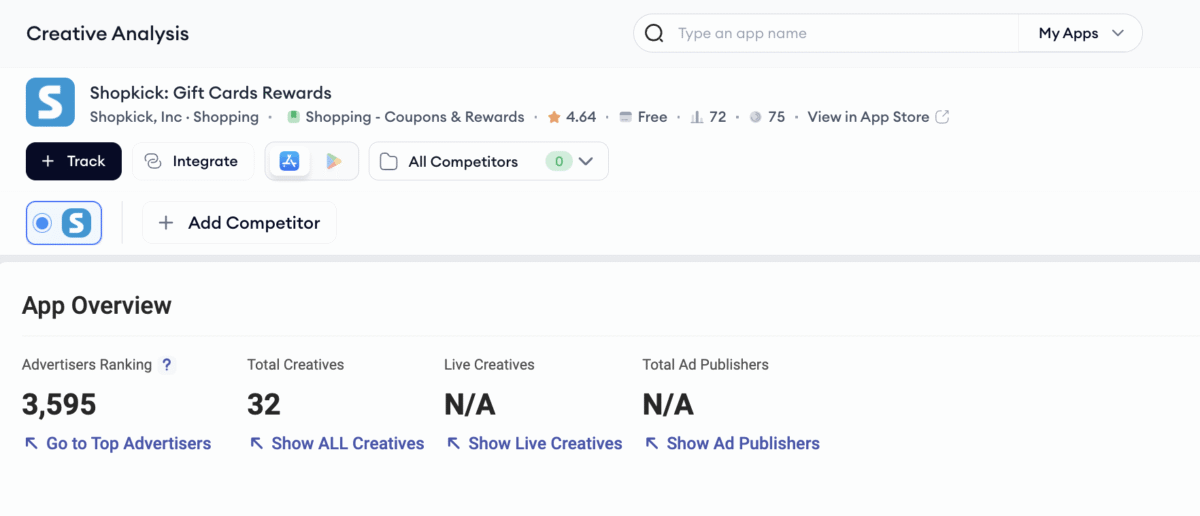The image size is (1200, 516).
Task: Open the My Apps dropdown
Action: tap(1080, 33)
